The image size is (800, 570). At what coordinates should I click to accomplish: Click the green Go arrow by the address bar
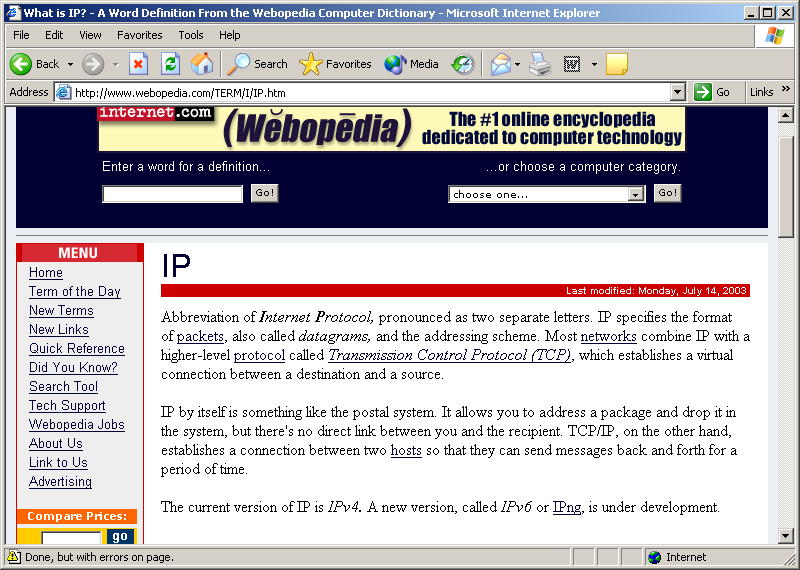coord(703,92)
